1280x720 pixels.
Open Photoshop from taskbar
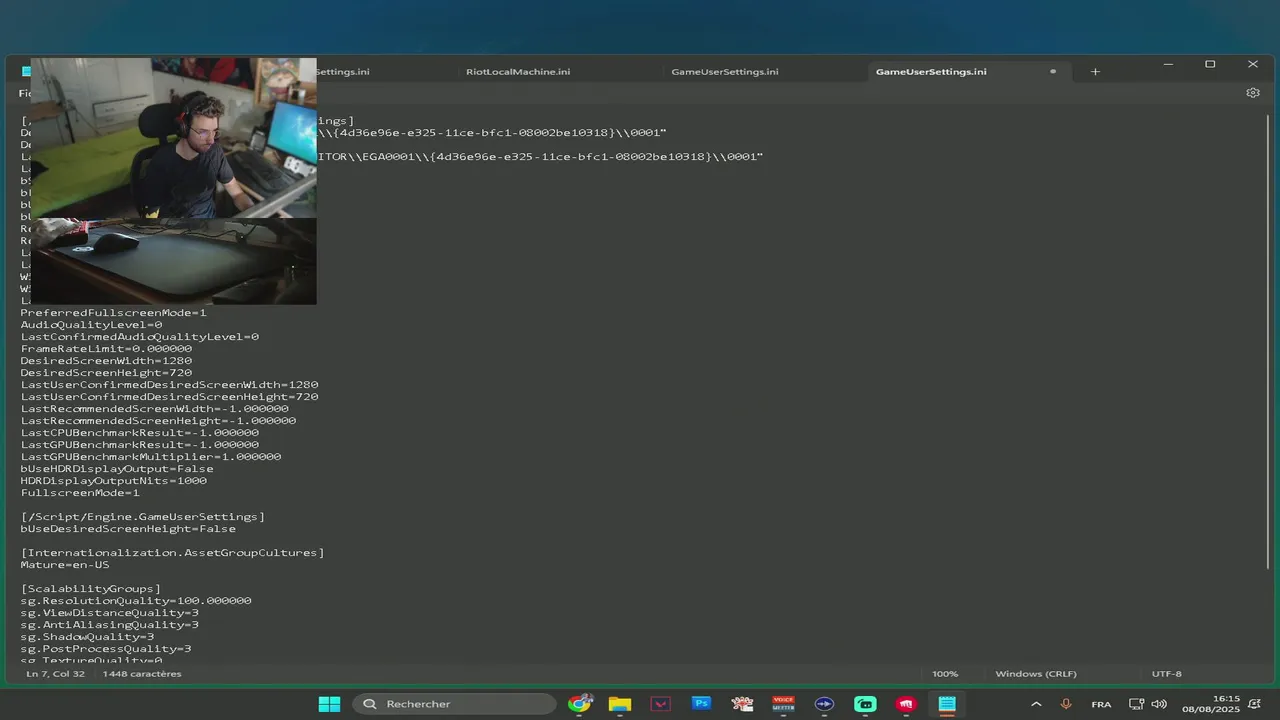coord(701,704)
